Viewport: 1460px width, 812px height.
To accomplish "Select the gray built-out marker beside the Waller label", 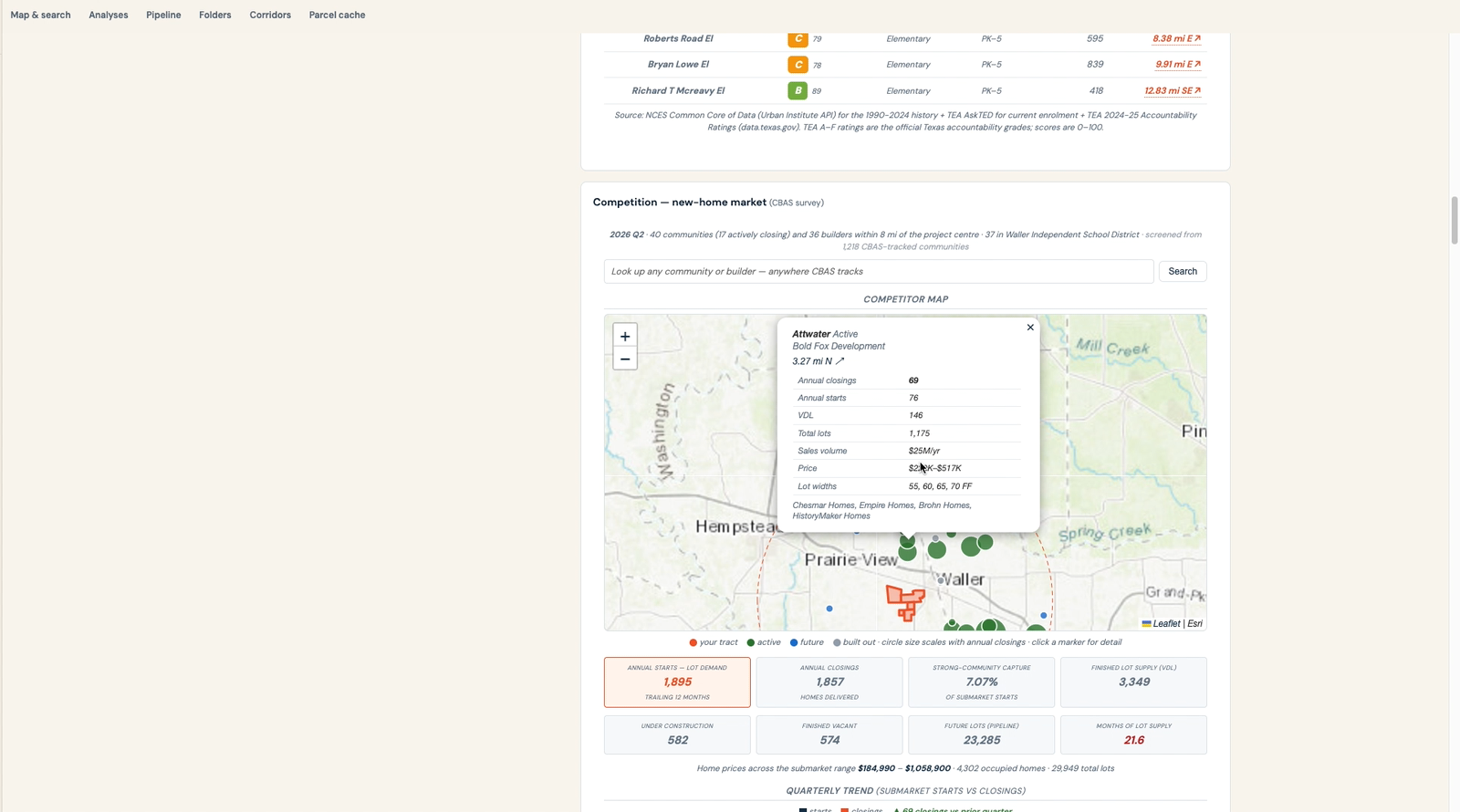I will (x=941, y=580).
